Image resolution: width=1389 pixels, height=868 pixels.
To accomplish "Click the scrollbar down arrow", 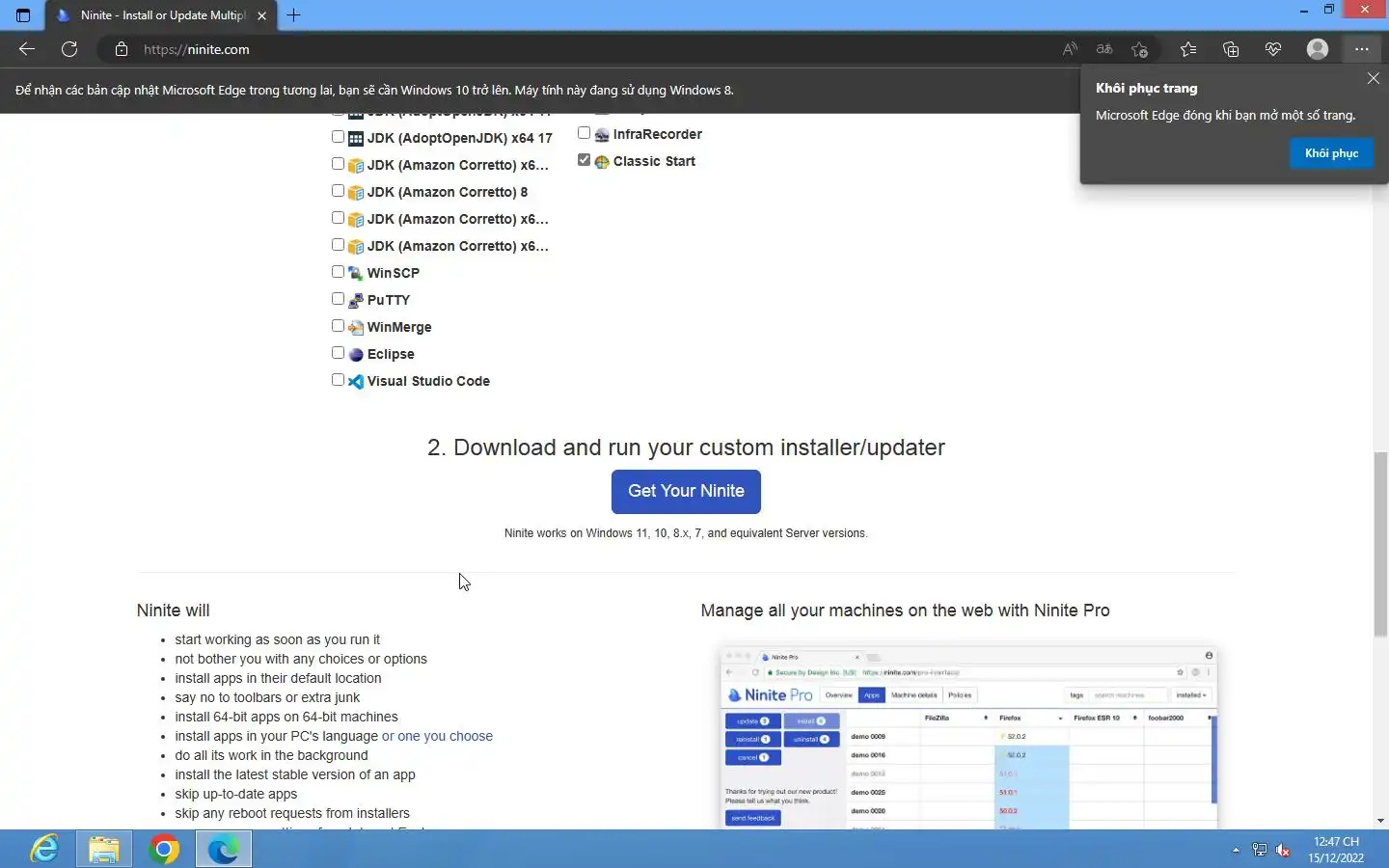I will 1380,821.
